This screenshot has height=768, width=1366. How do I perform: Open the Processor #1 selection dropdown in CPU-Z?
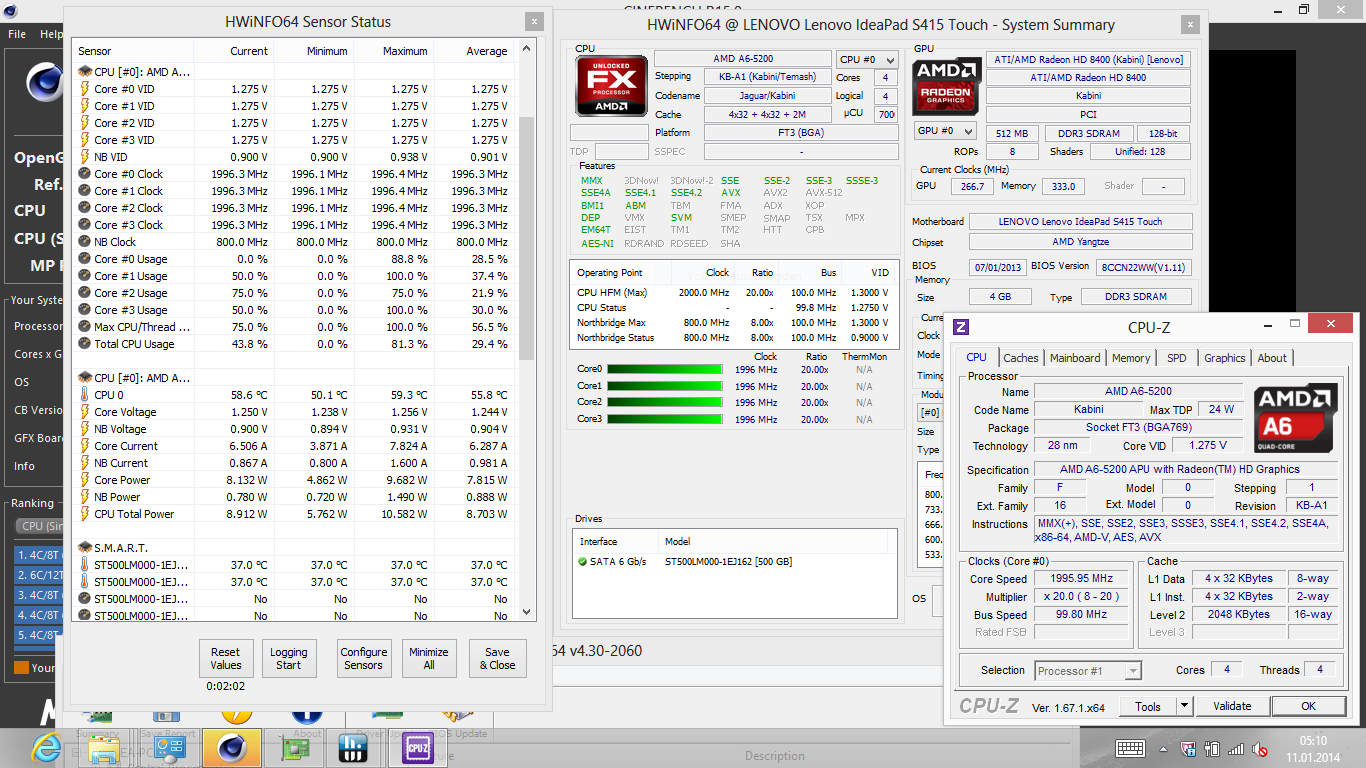pyautogui.click(x=1088, y=671)
